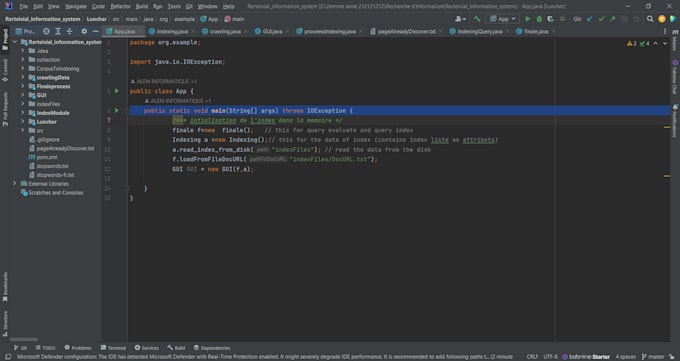Switch to the pageAlreadyDiscover.txt tab
The width and height of the screenshot is (680, 361).
coord(406,31)
